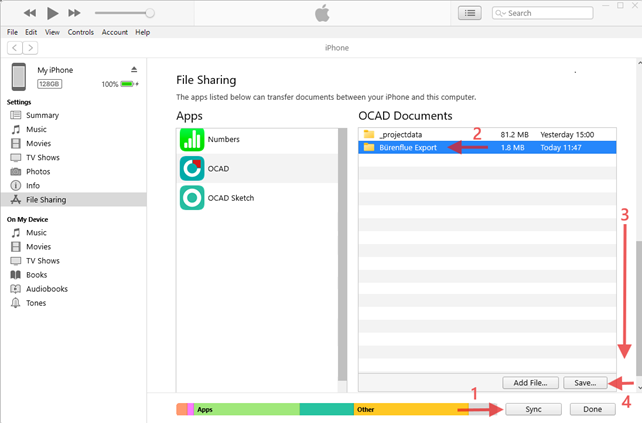Viewport: 642px width, 423px height.
Task: Open the list view button near search
Action: coord(470,13)
